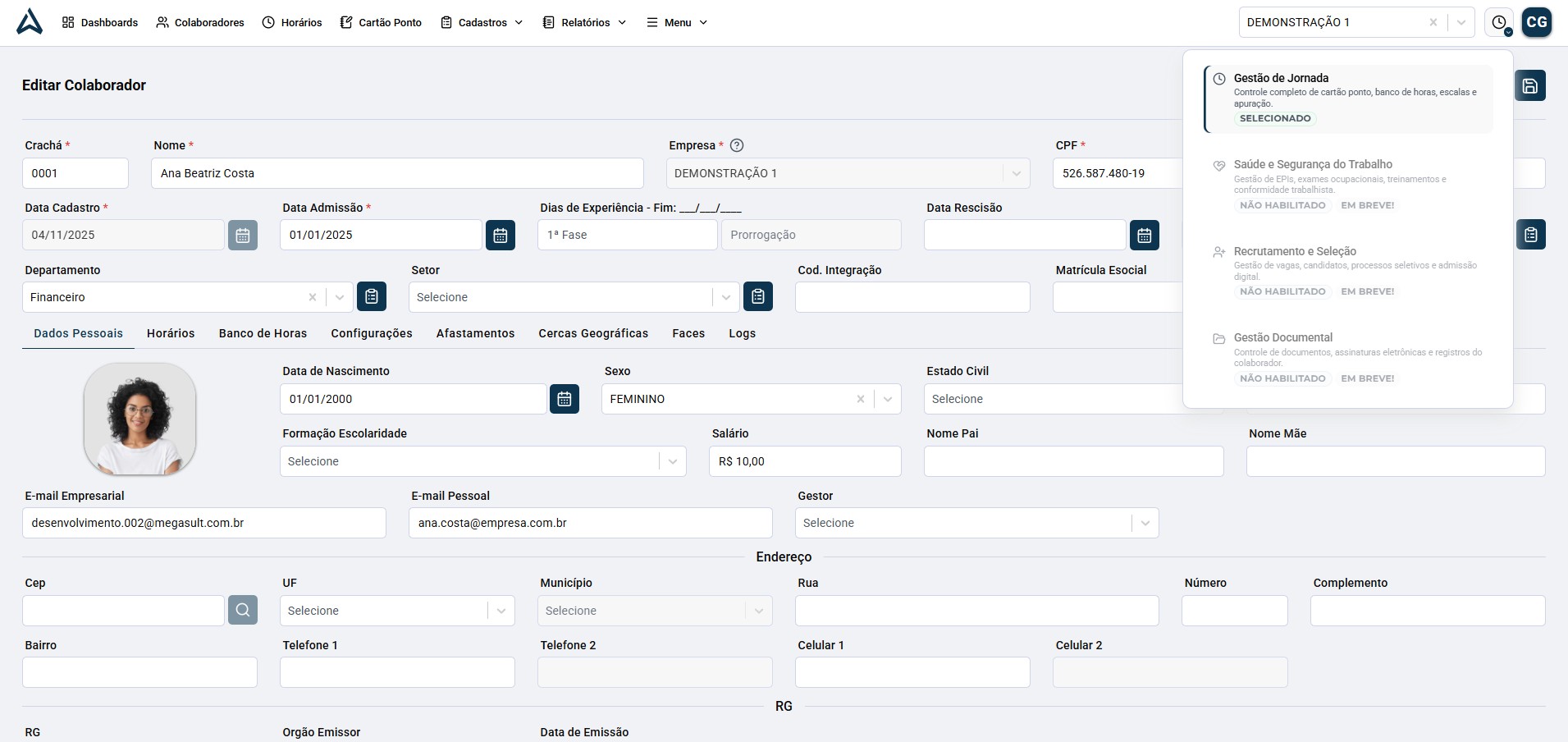Open the CG user avatar menu
1568x742 pixels.
point(1537,22)
